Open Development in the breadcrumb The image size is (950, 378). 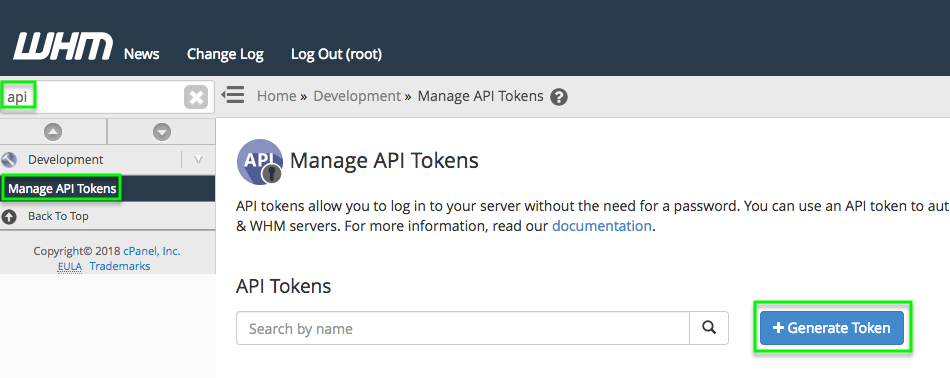(357, 96)
